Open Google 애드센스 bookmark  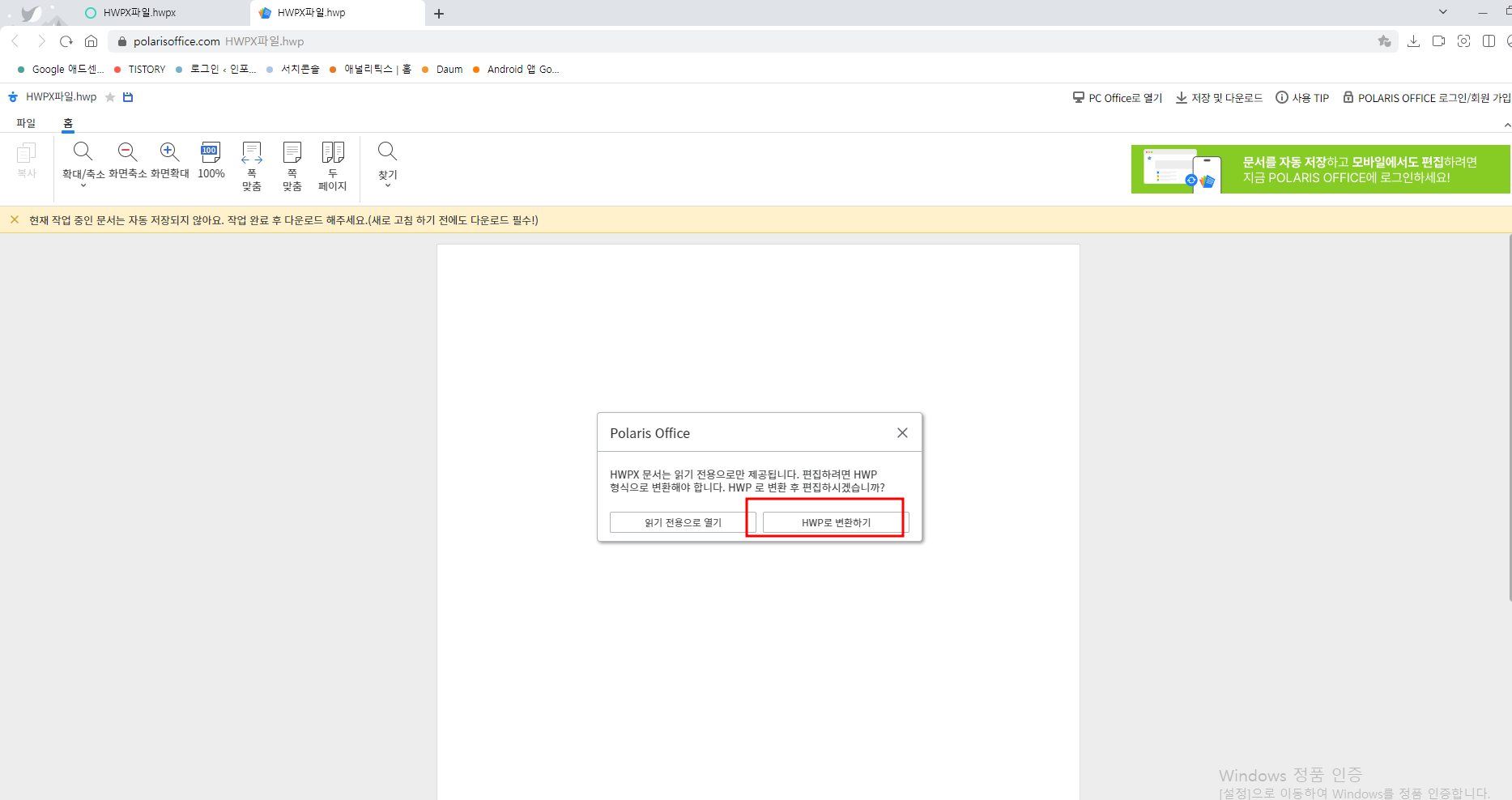[61, 70]
